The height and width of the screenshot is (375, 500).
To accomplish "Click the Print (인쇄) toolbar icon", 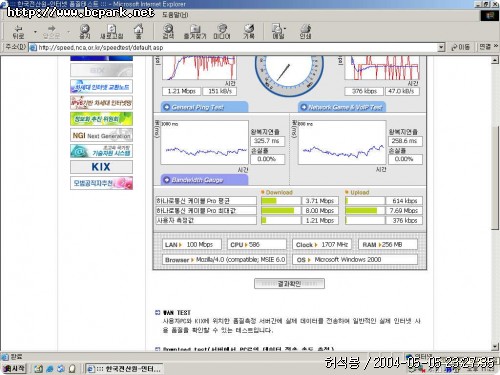I will point(305,32).
